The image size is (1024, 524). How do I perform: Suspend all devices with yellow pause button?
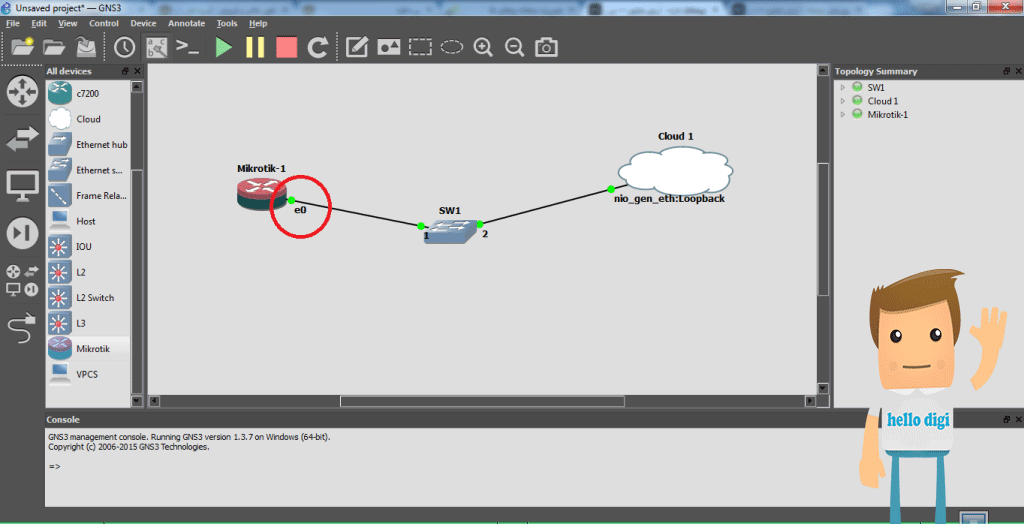[x=255, y=47]
